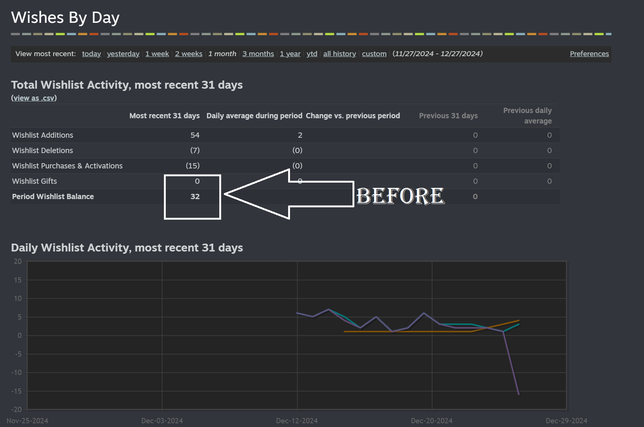Click the 'Daily average during period' column header

(254, 116)
